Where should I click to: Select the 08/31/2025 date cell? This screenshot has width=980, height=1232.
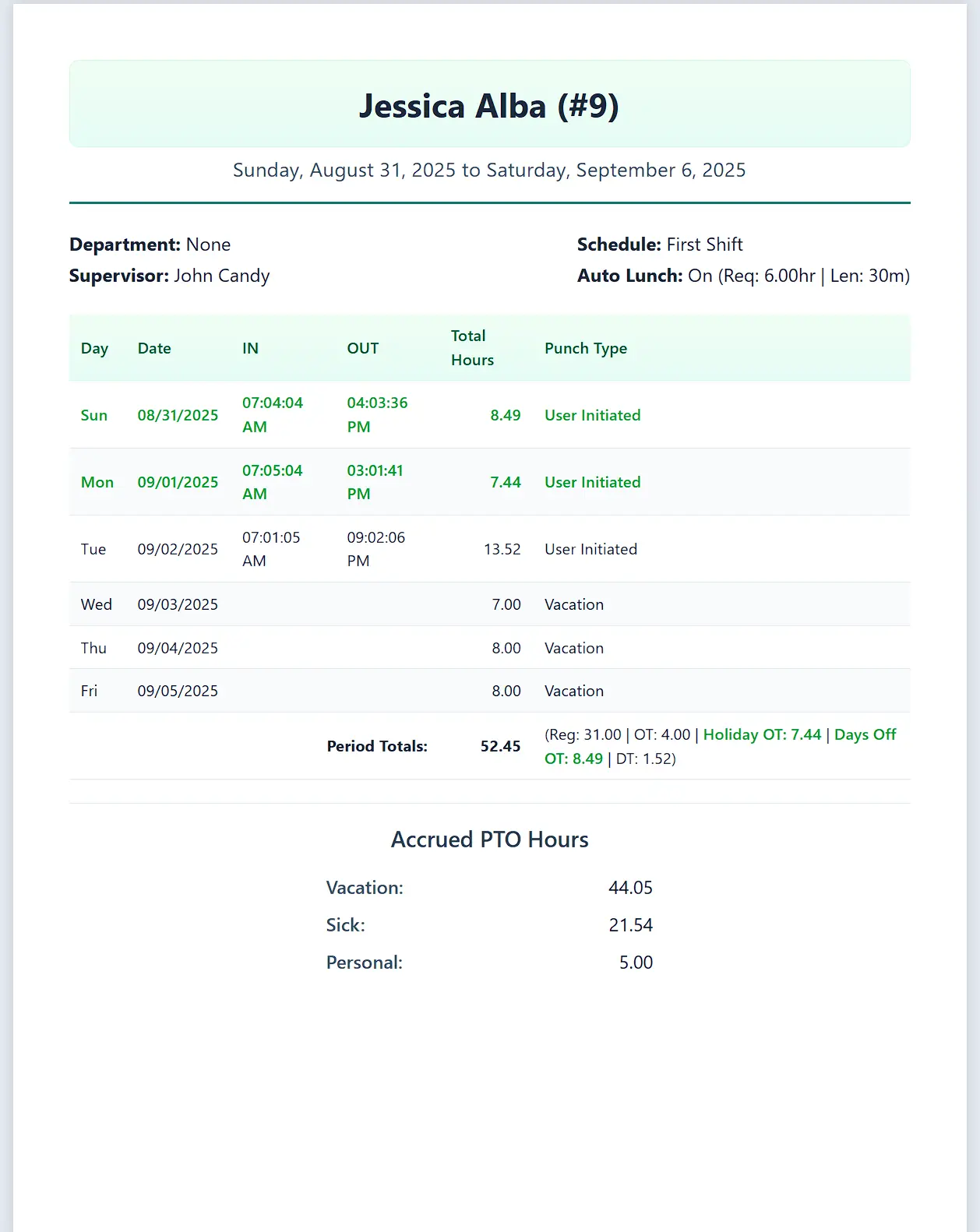pyautogui.click(x=178, y=415)
